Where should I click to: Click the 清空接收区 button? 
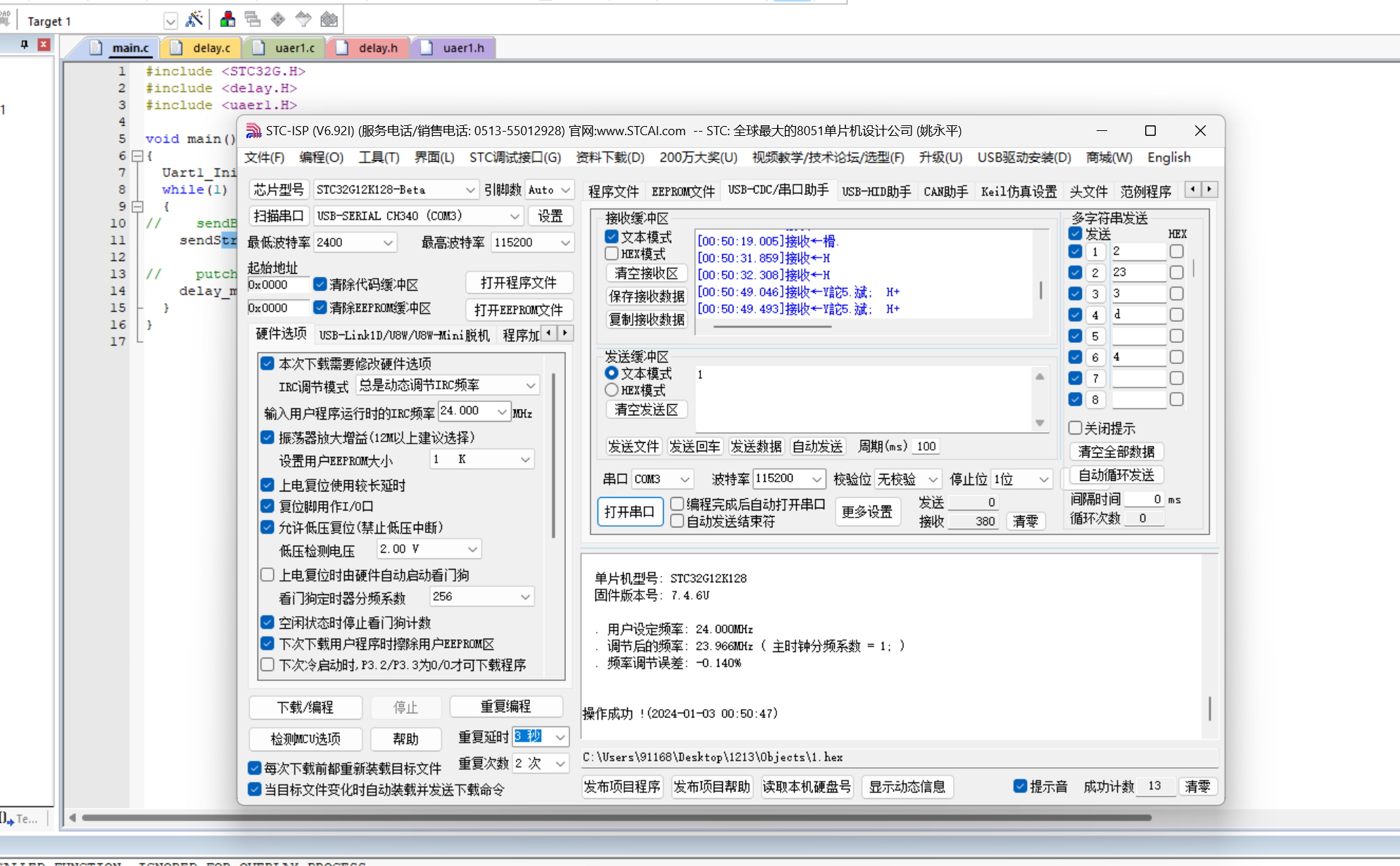tap(646, 273)
